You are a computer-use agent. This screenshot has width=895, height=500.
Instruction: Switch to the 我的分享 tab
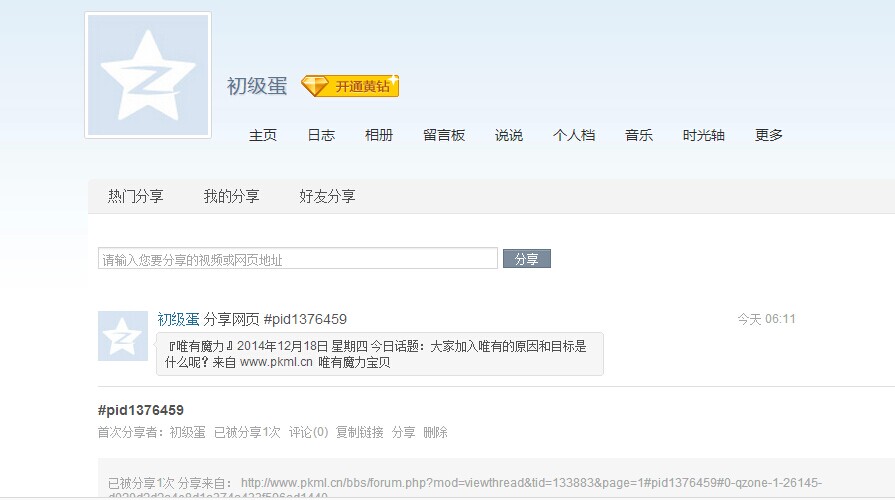[231, 197]
